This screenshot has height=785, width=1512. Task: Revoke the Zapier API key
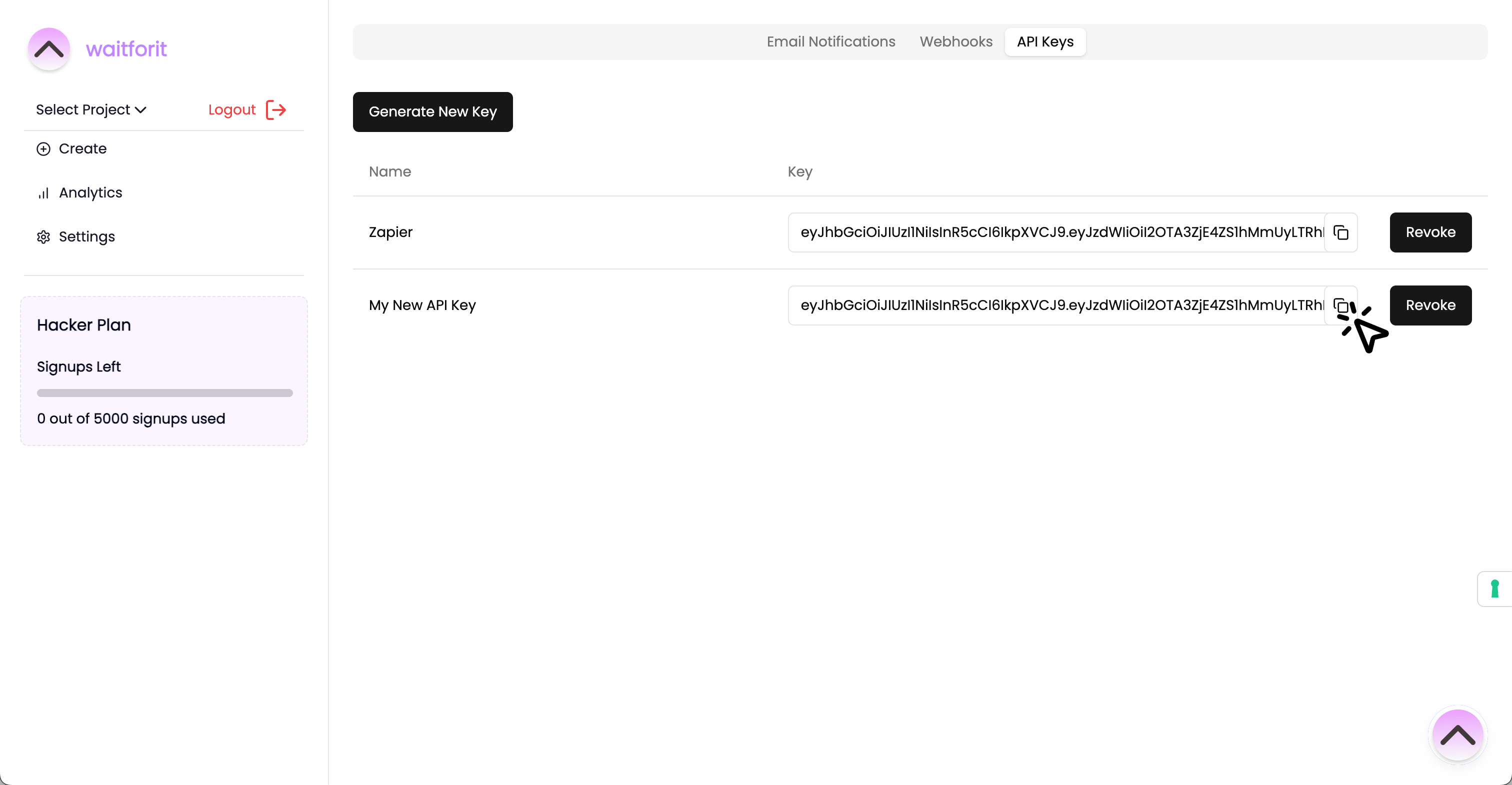click(x=1430, y=232)
